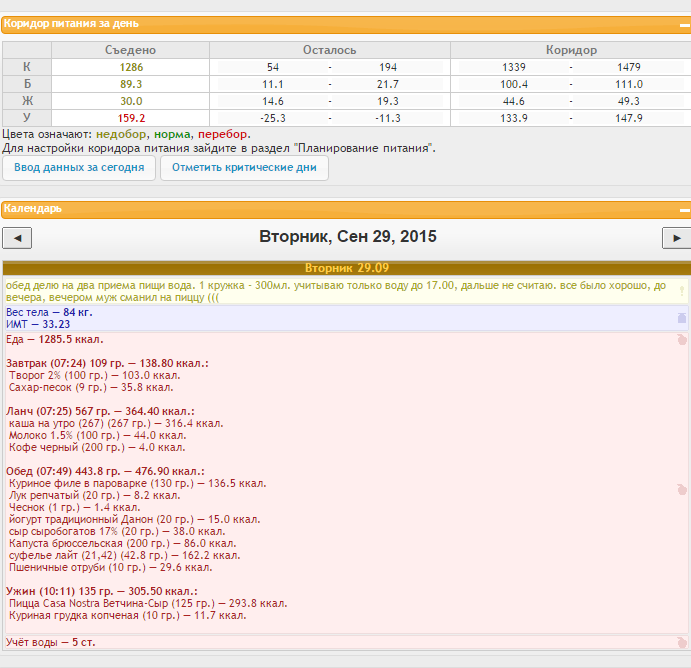Viewport: 691px width, 668px height.
Task: Click the apple icon beside the Обед entries
Action: [x=682, y=489]
